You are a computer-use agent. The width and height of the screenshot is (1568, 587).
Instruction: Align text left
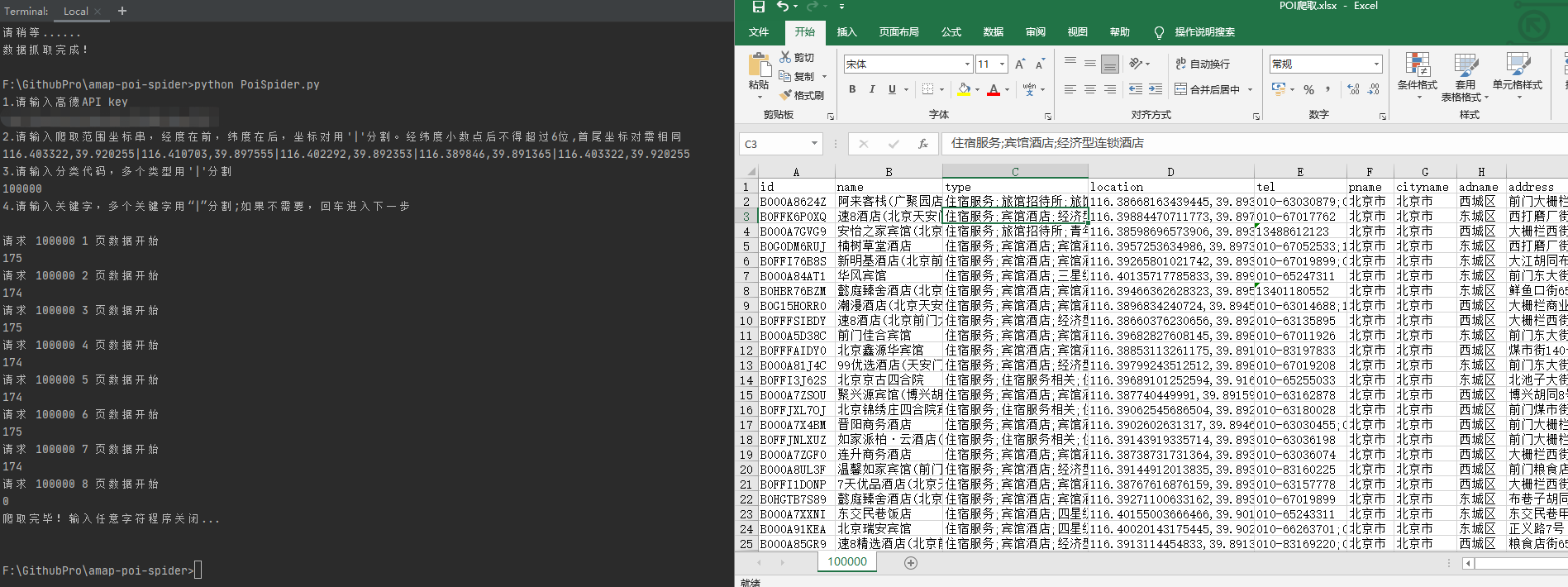[x=1070, y=89]
